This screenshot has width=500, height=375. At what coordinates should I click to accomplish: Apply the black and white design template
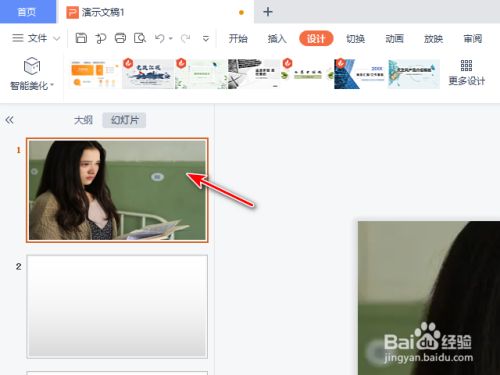click(x=254, y=74)
